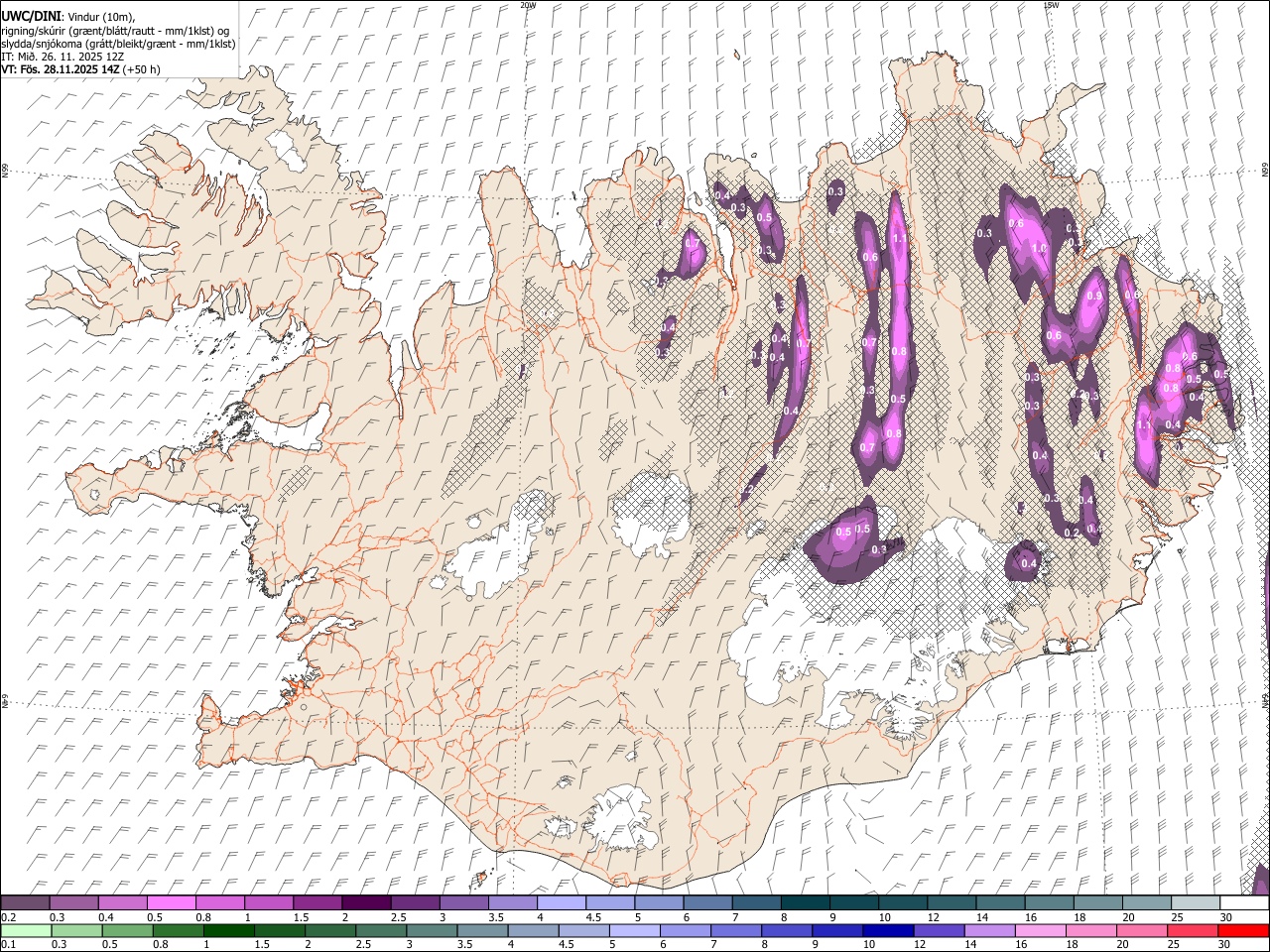Screen dimensions: 1270x952
Task: Select the darkest purple 2–2.5 legend swatch
Action: point(366,903)
